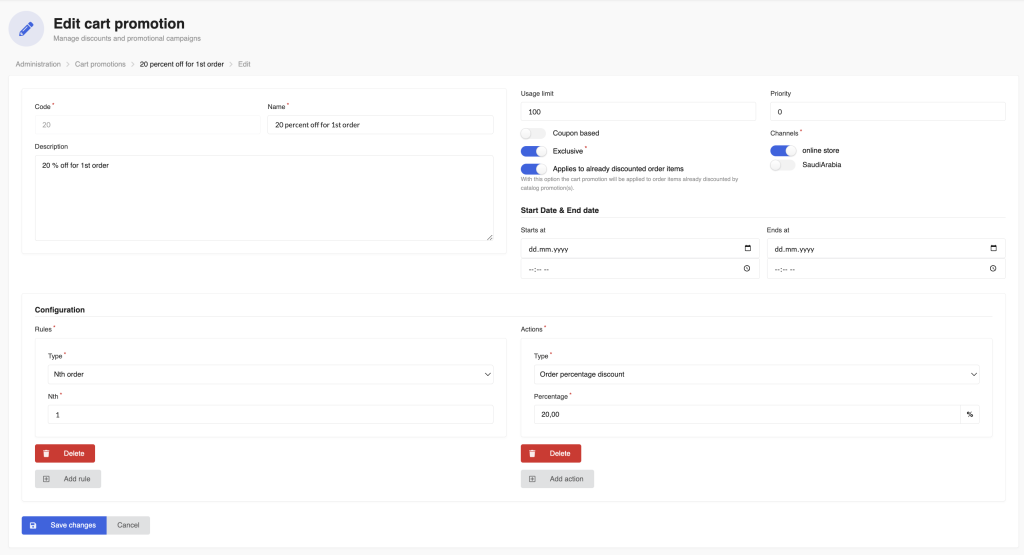Image resolution: width=1024 pixels, height=555 pixels.
Task: Save changes to the promotion
Action: click(x=64, y=525)
